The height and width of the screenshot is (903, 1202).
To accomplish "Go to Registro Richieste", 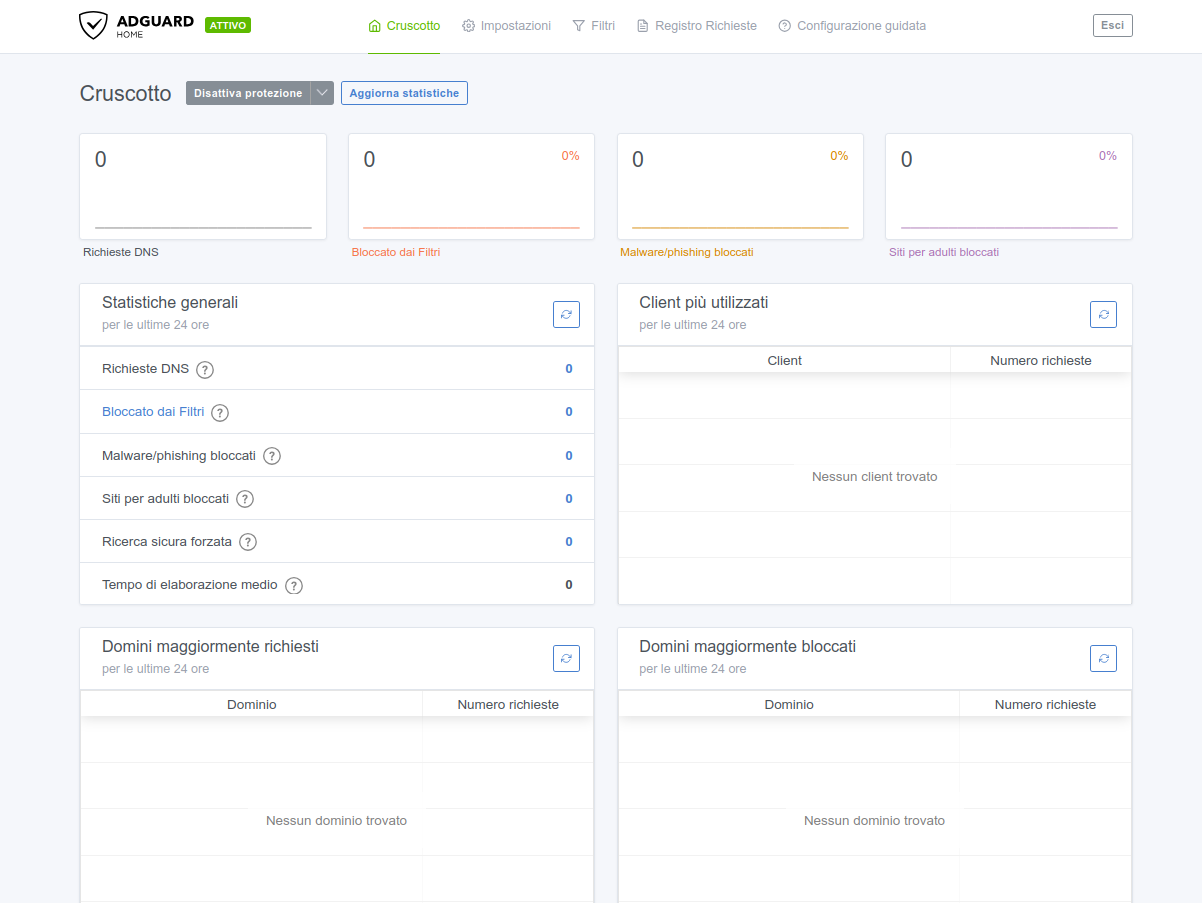I will [697, 26].
